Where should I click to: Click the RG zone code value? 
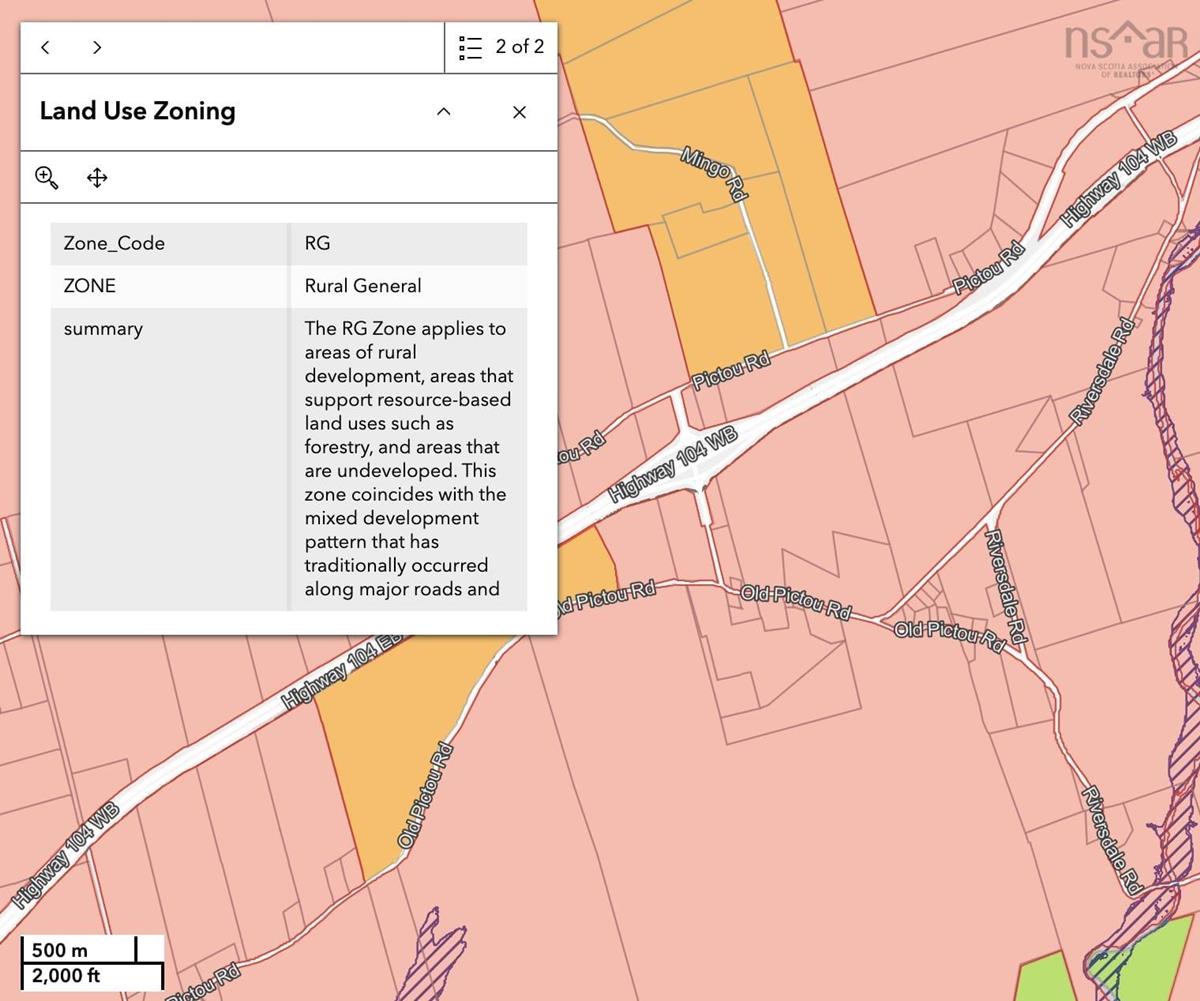pos(317,243)
